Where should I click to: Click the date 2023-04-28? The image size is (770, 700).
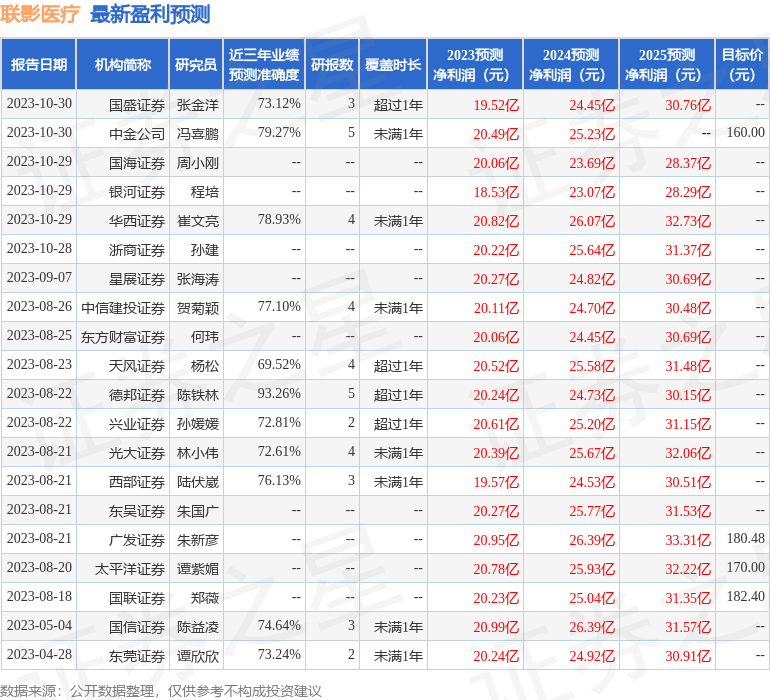tap(39, 655)
